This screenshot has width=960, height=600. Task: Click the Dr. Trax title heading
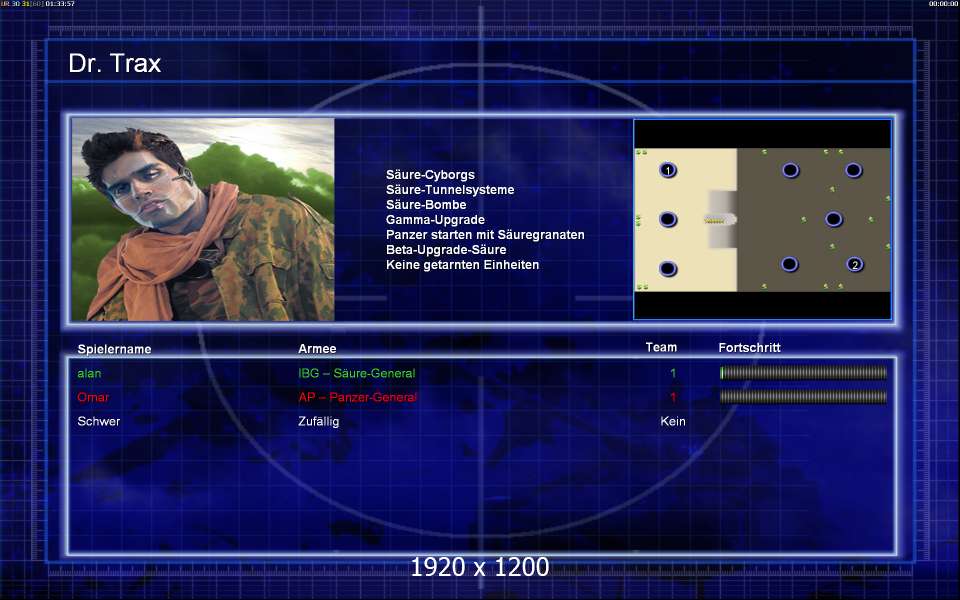(114, 63)
